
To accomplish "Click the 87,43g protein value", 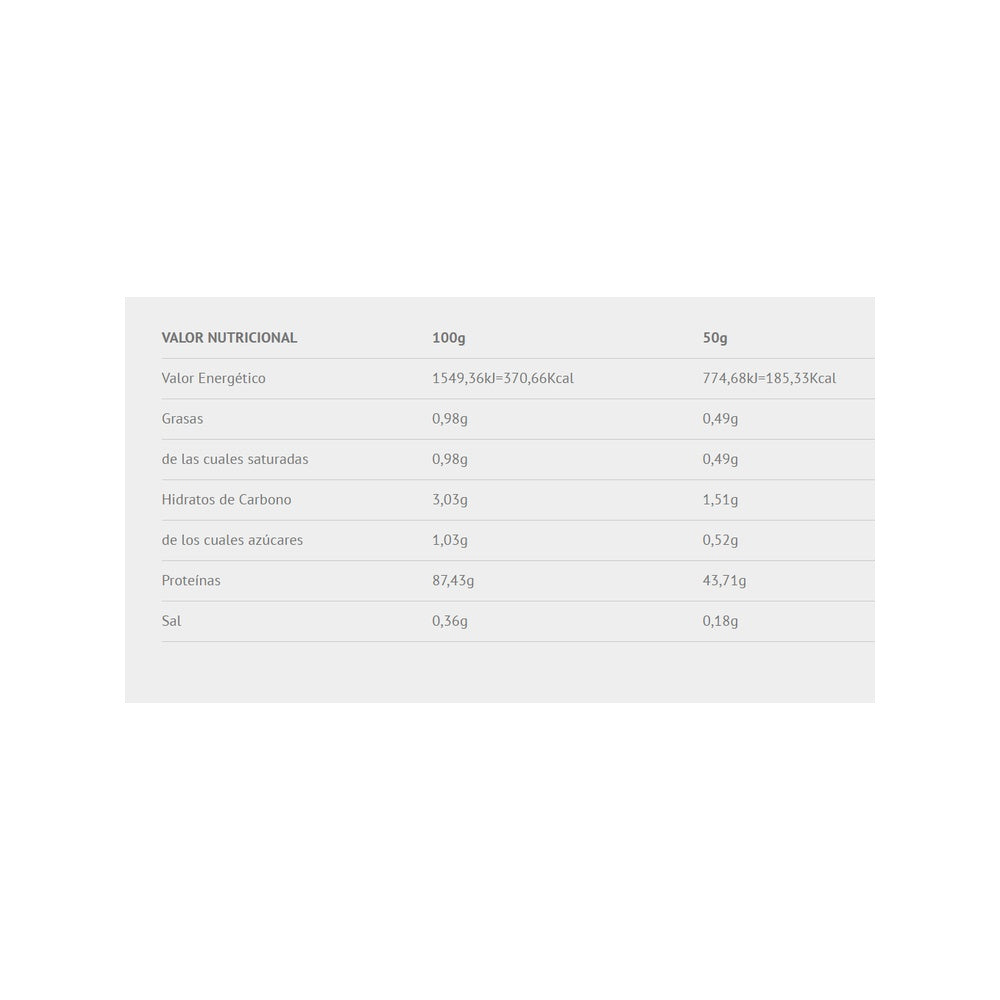I will (x=453, y=580).
